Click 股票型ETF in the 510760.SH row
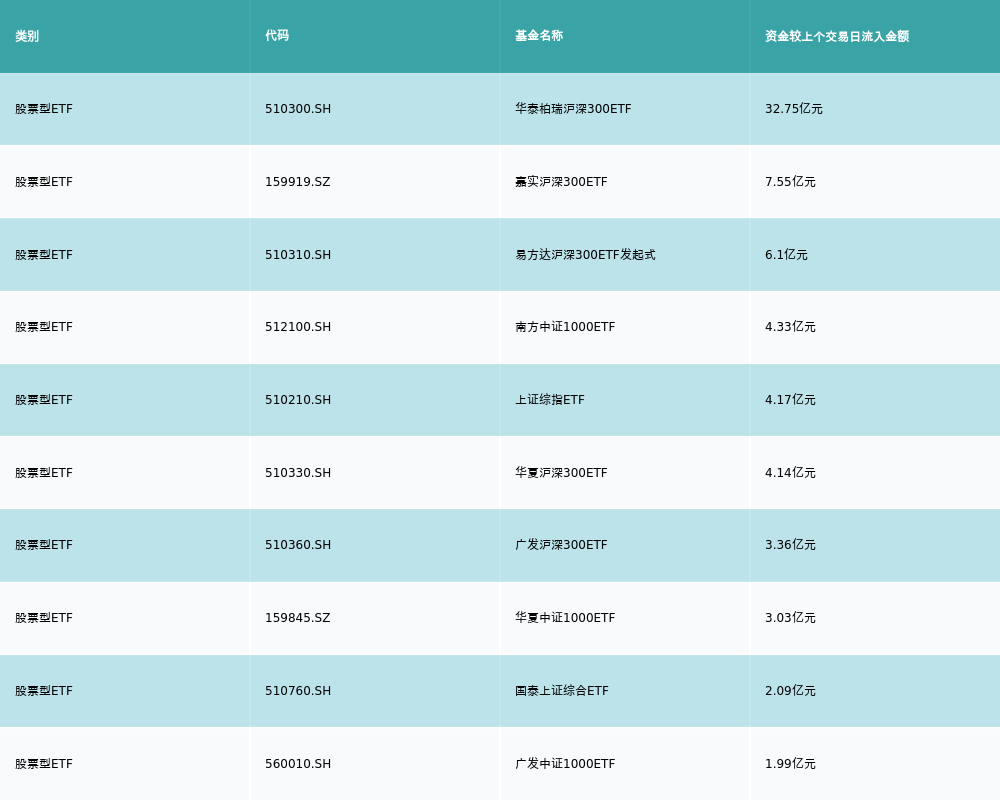This screenshot has height=800, width=1000. pyautogui.click(x=44, y=691)
